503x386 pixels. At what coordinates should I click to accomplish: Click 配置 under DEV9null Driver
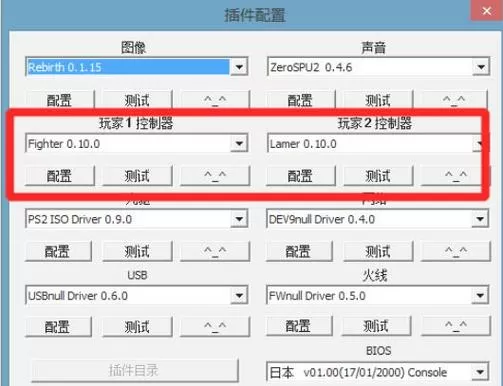click(299, 251)
